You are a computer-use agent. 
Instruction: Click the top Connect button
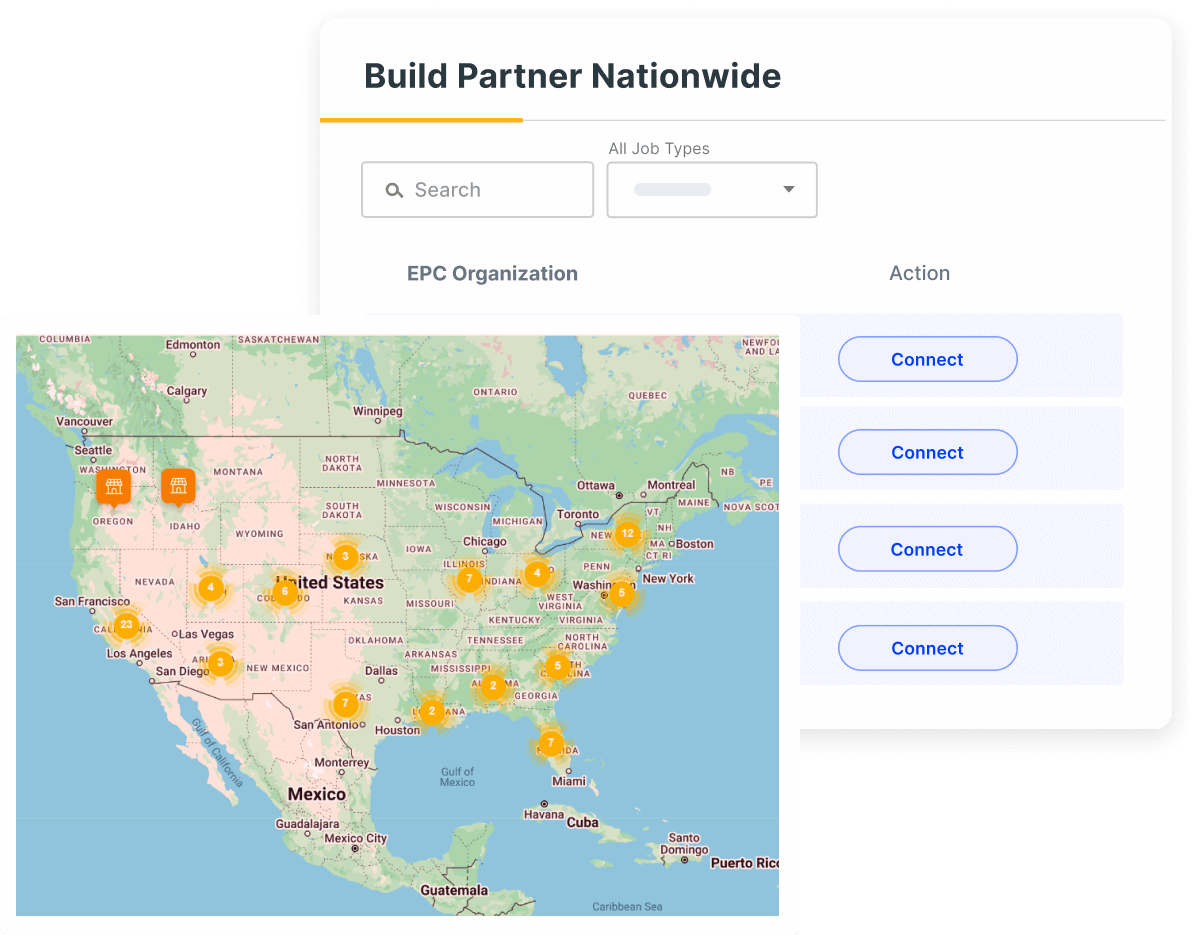click(x=927, y=360)
